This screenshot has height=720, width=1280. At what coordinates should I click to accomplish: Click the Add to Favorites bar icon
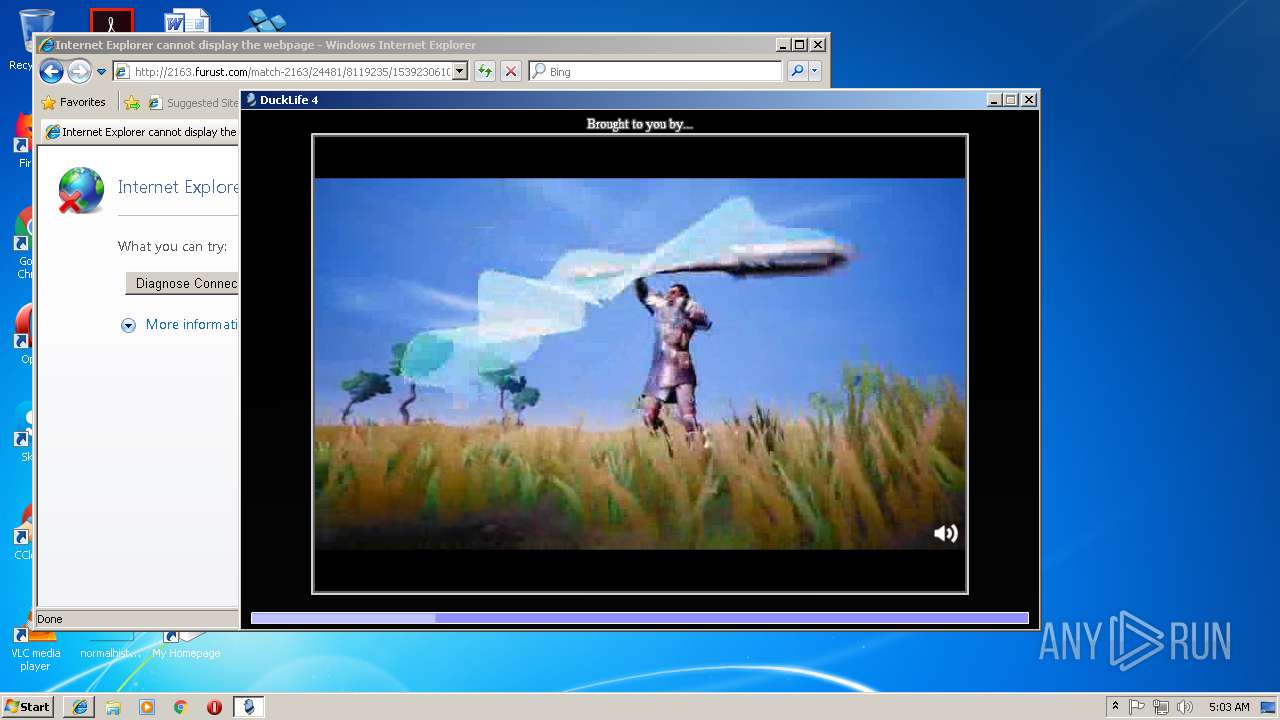pos(132,102)
